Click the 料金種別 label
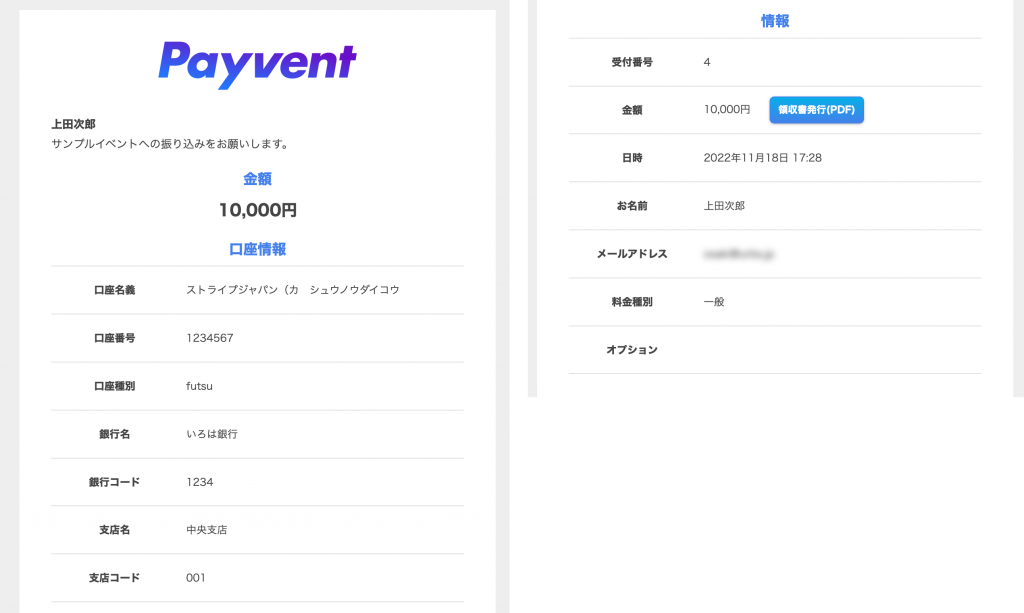Screen dimensions: 1024x613 click(x=632, y=302)
